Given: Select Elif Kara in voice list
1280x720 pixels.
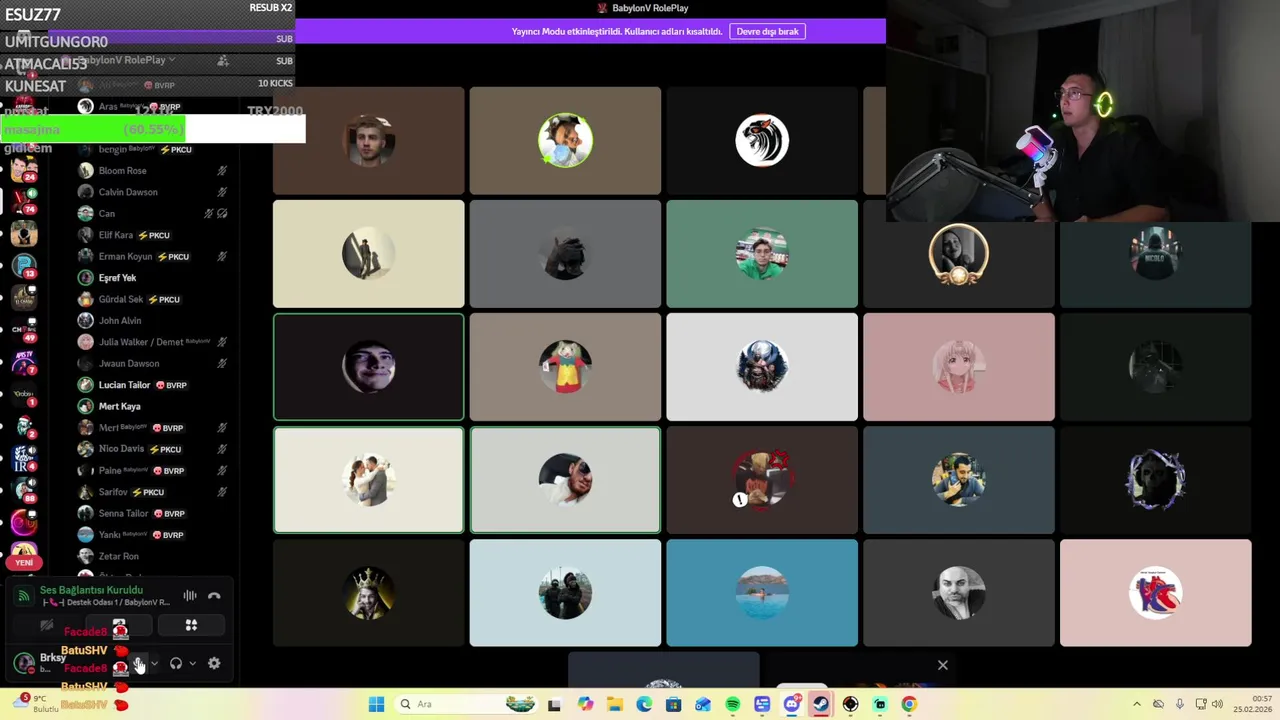Looking at the screenshot, I should tap(153, 235).
